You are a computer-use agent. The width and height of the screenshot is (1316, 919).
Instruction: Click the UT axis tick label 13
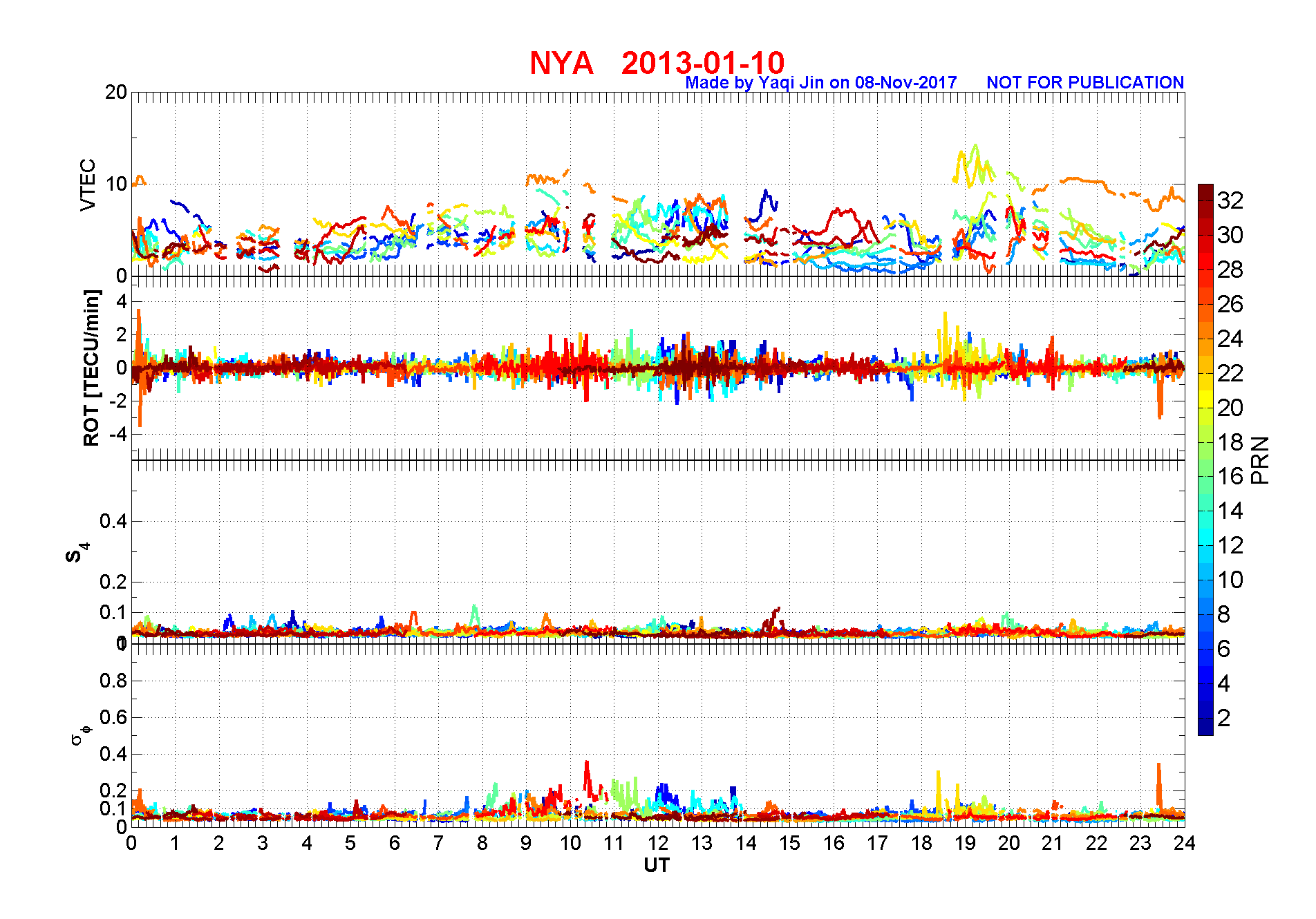click(702, 843)
